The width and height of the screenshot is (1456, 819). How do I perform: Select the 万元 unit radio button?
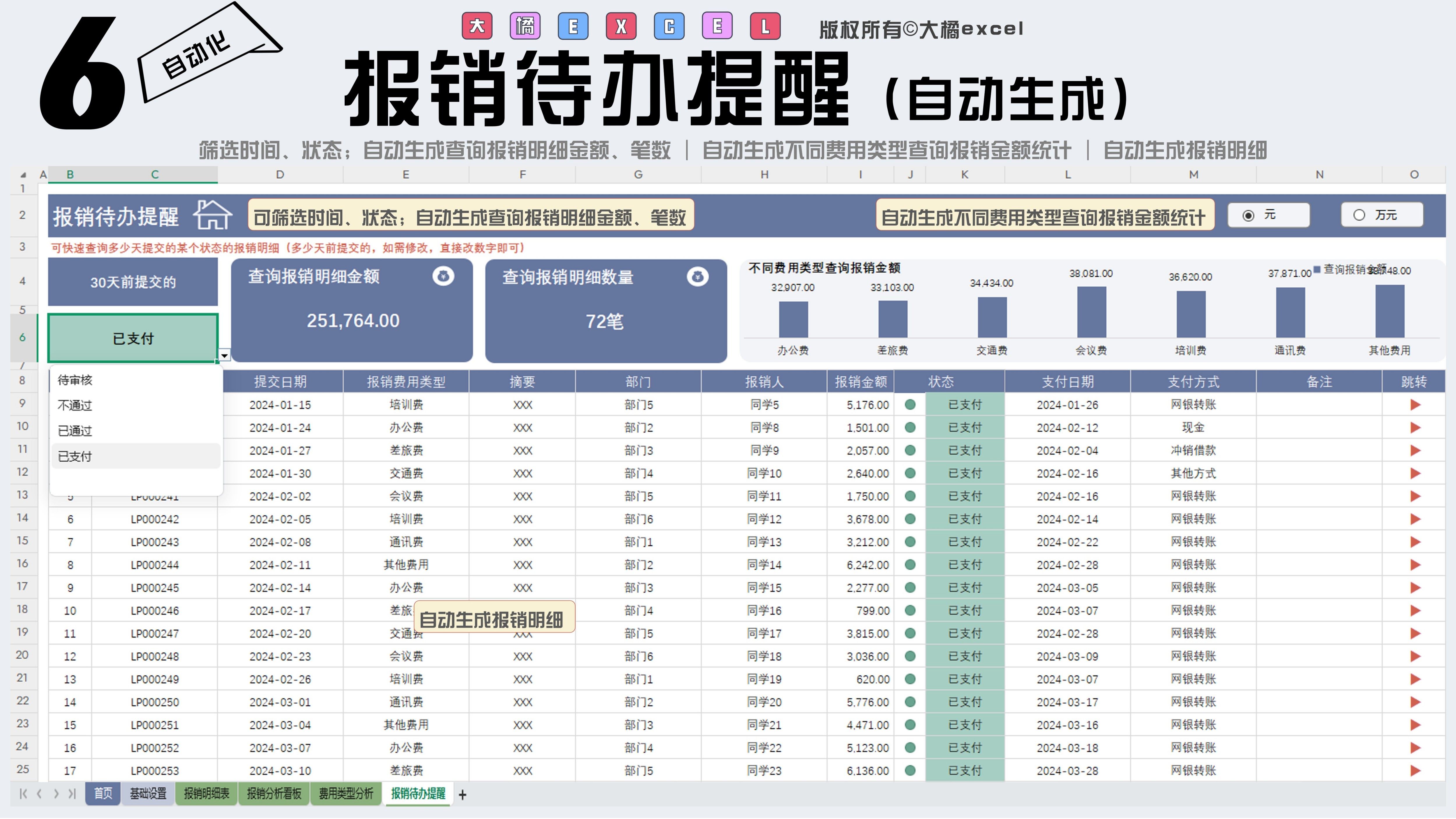click(1359, 215)
